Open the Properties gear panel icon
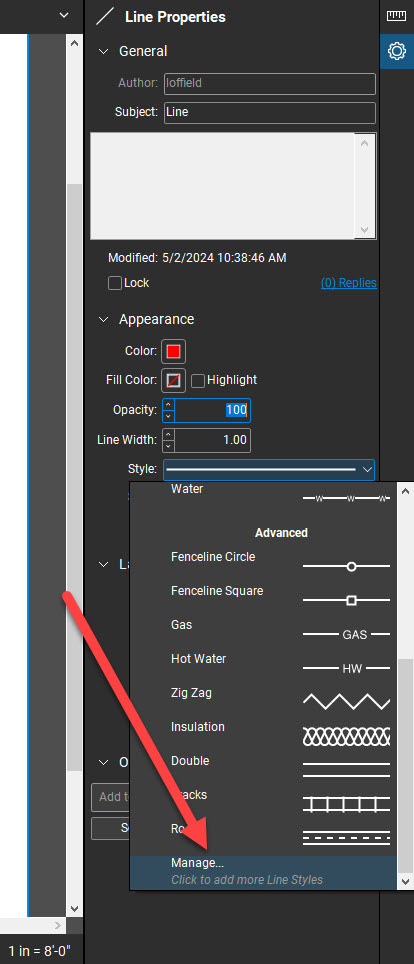The width and height of the screenshot is (414, 964). coord(397,51)
